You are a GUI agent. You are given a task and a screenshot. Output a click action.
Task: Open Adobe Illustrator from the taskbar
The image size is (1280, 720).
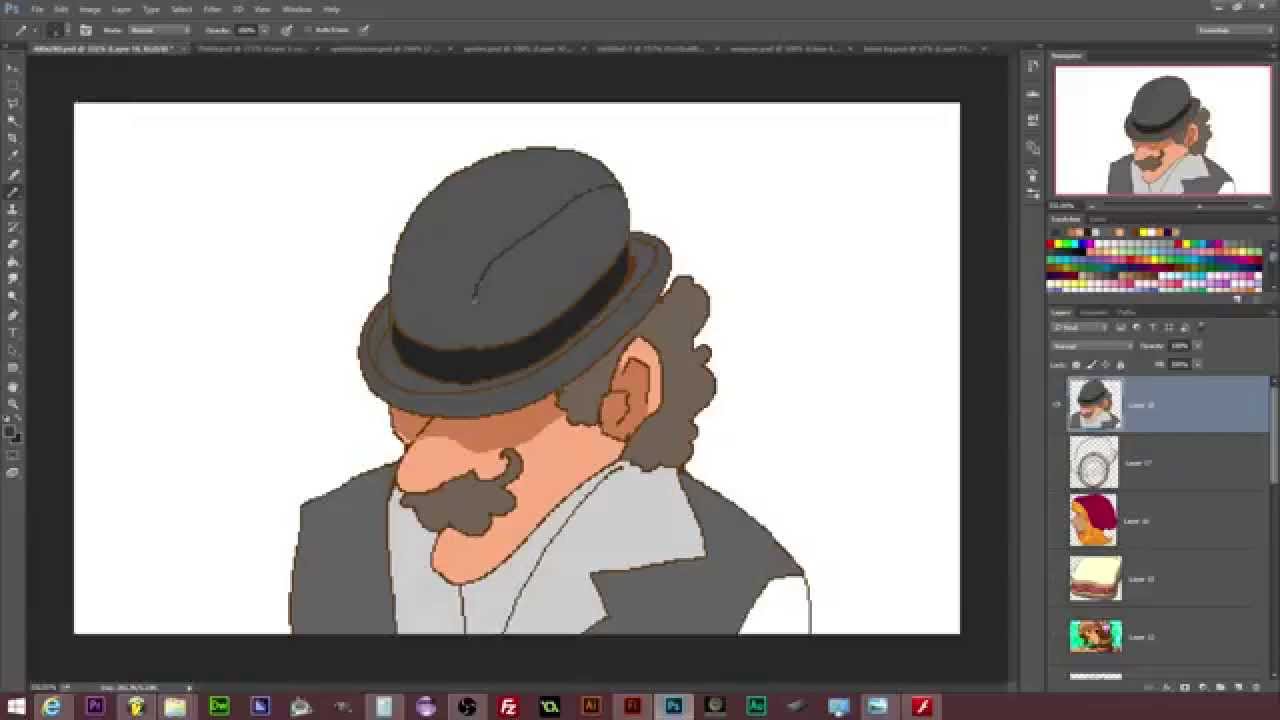(x=592, y=707)
